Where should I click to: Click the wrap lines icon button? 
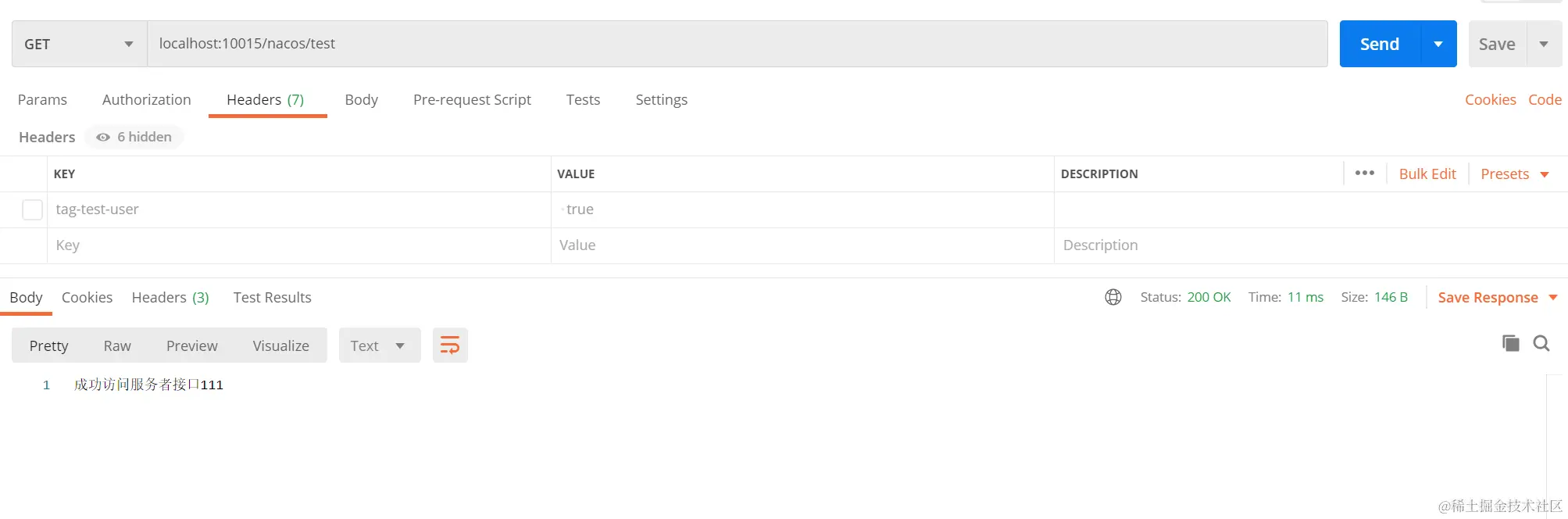coord(450,345)
